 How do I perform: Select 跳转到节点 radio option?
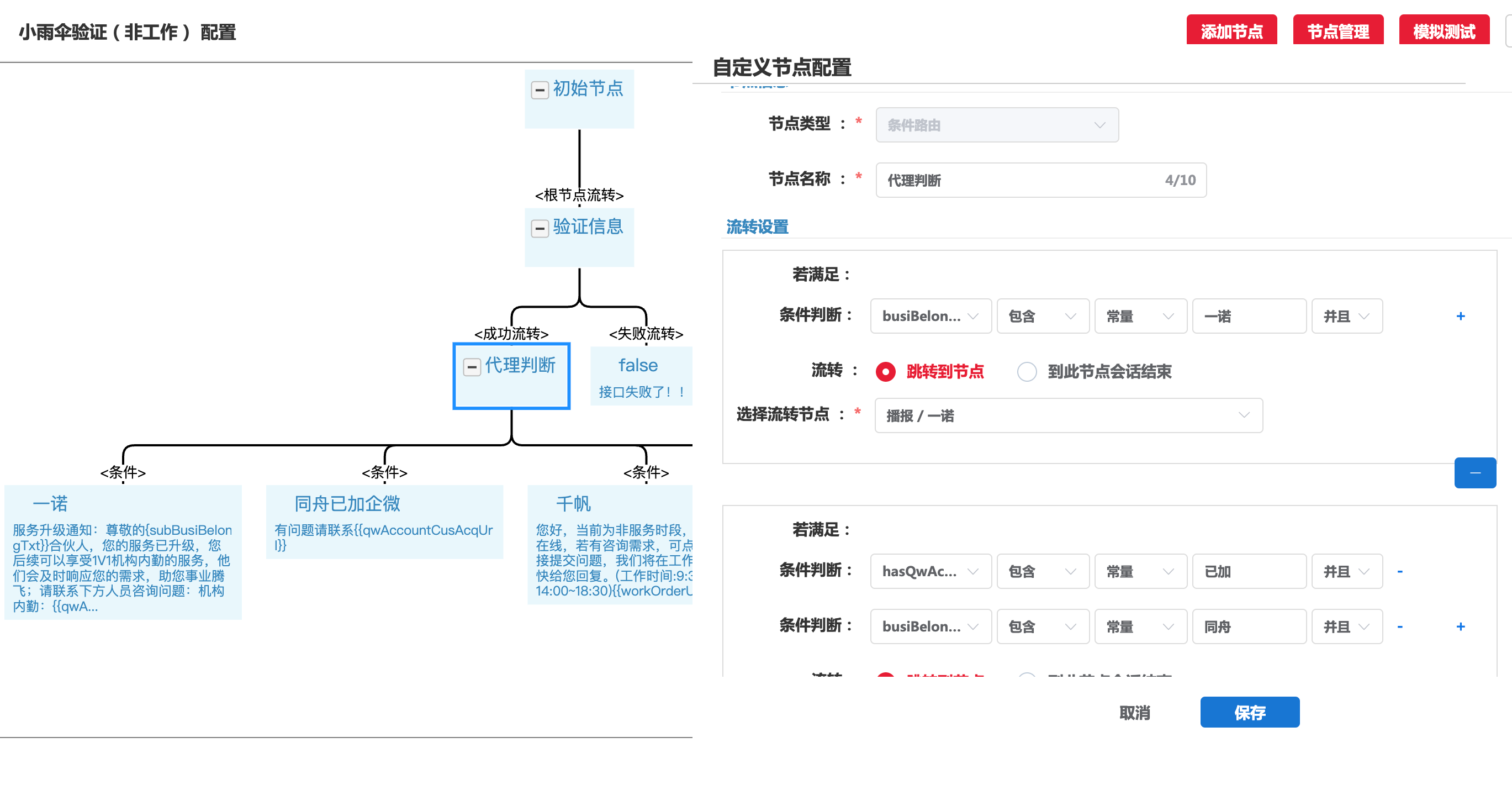click(x=886, y=371)
